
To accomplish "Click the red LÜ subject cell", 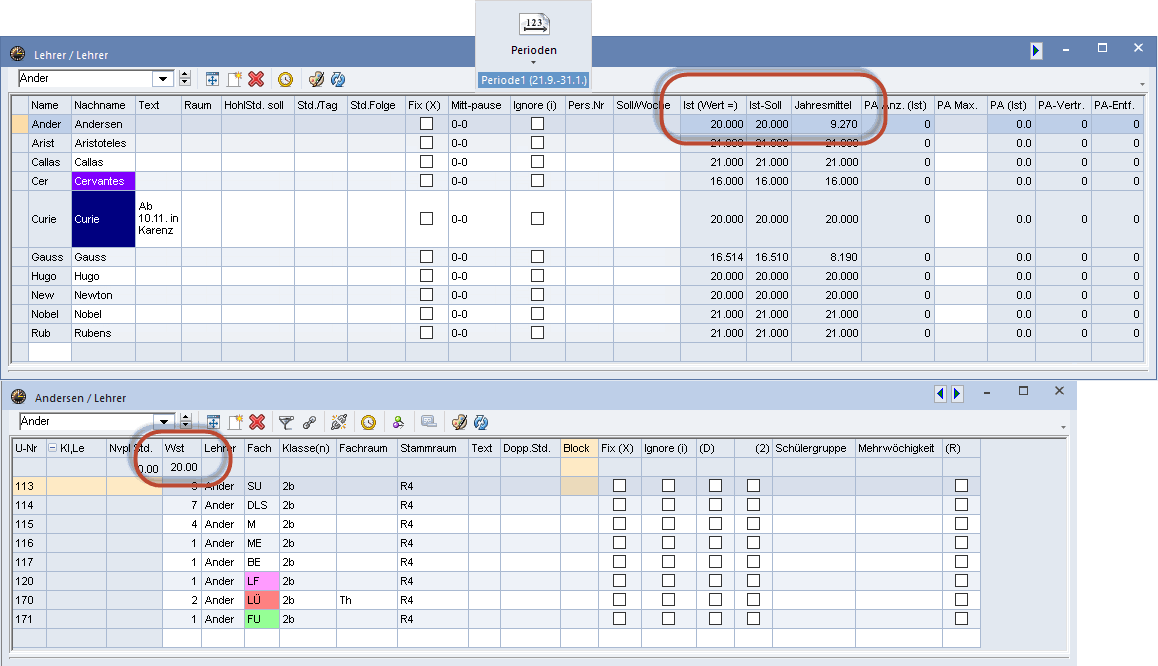I will [x=261, y=600].
